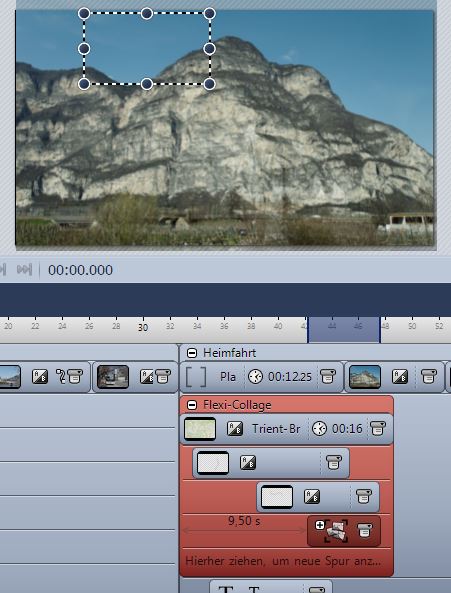Click the 30 second mark on ruler
Image resolution: width=451 pixels, height=593 pixels.
point(143,328)
